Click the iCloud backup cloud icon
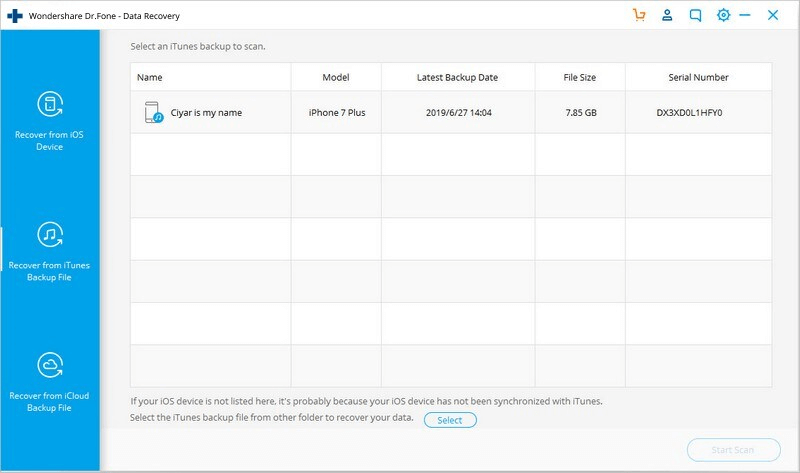The image size is (800, 473). click(x=49, y=365)
